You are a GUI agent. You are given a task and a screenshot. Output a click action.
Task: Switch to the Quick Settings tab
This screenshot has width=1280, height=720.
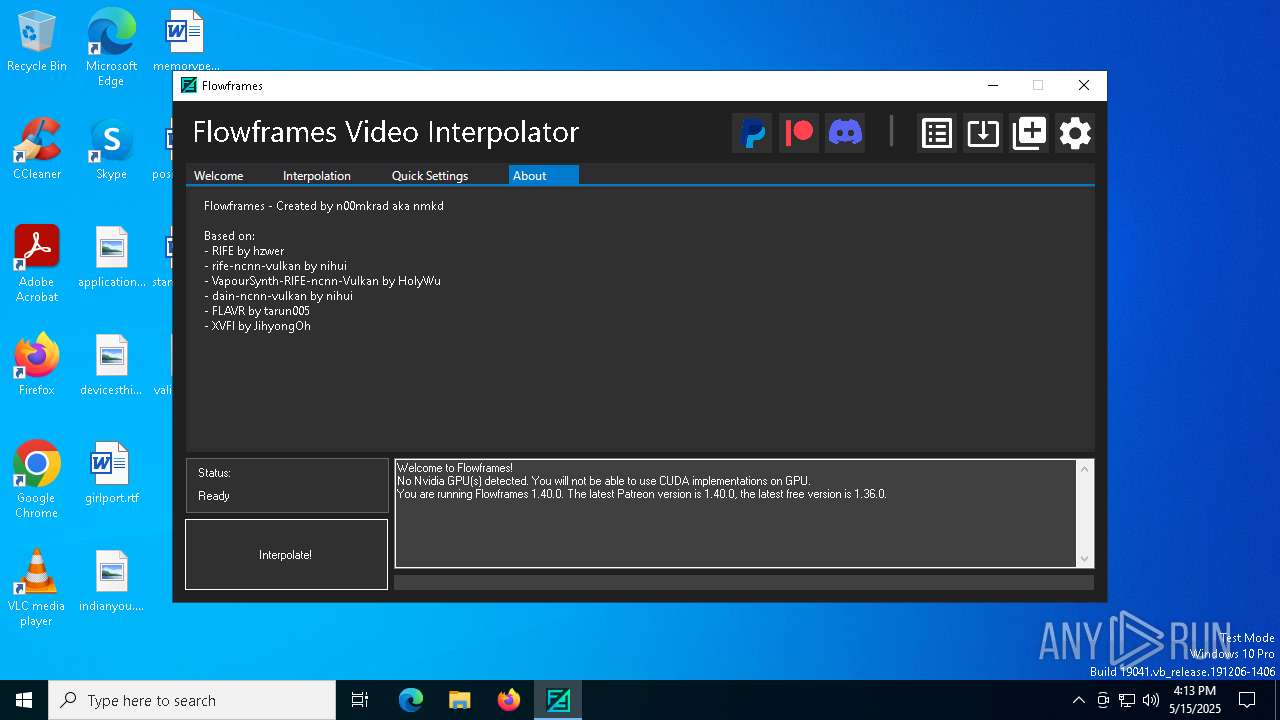[x=430, y=176]
